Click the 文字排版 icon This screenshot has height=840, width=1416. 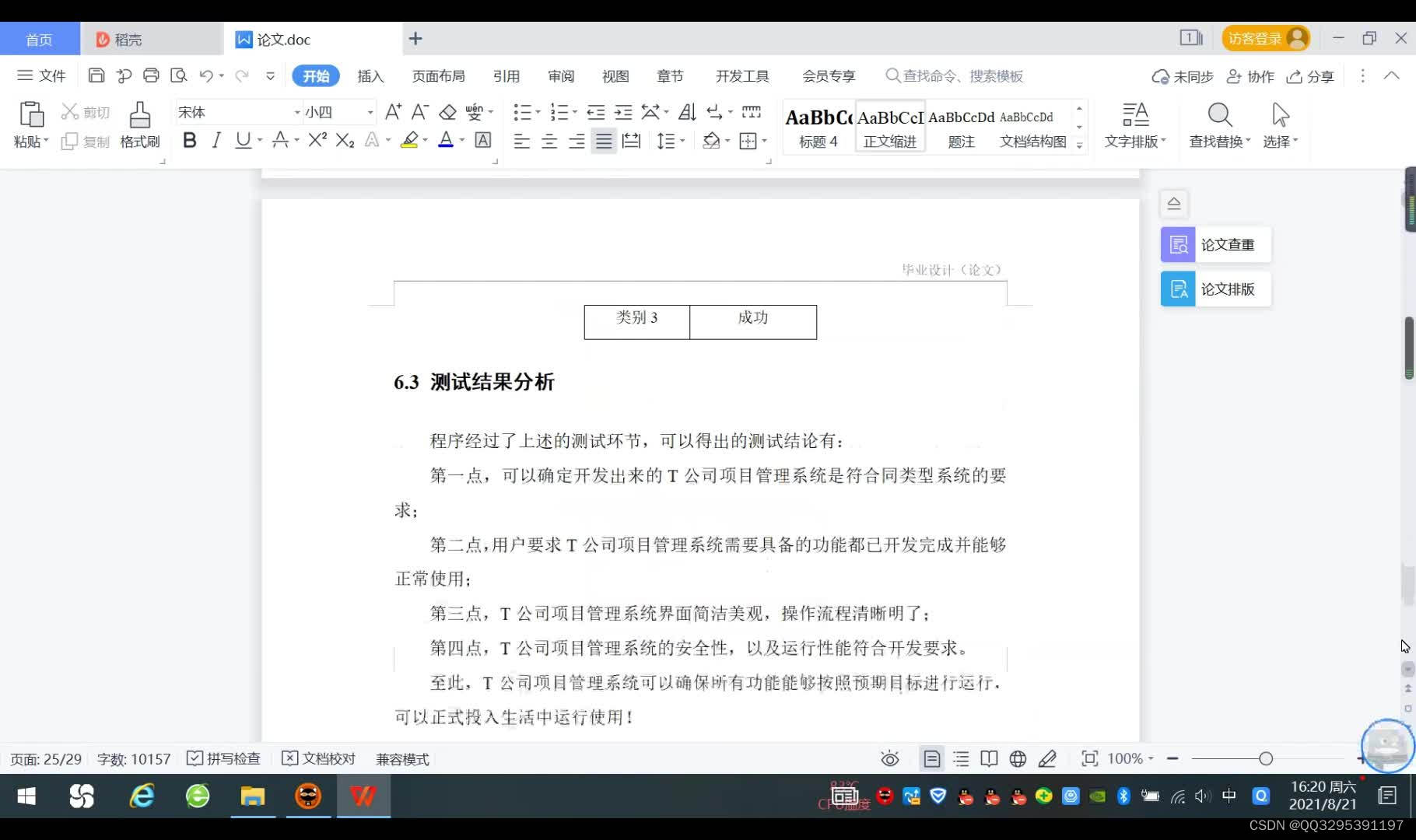click(1136, 115)
